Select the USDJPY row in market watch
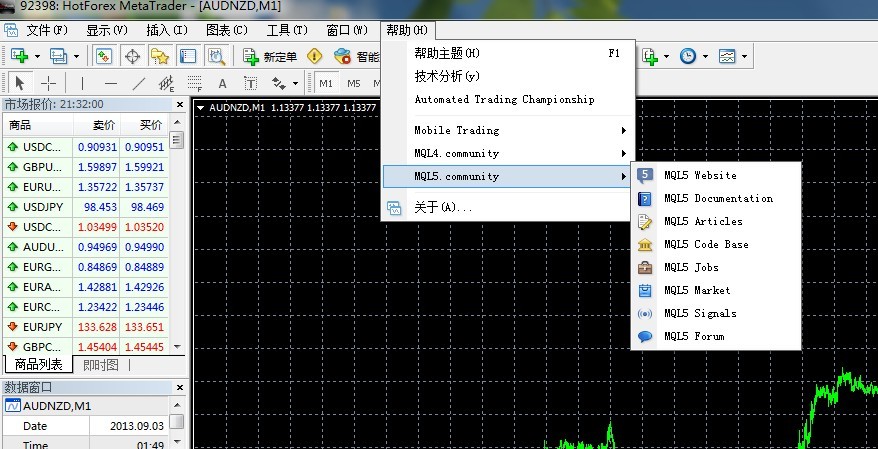Viewport: 878px width, 449px height. [86, 207]
